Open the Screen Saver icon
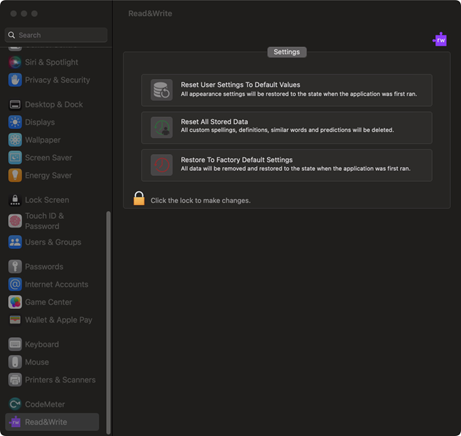Viewport: 461px width, 436px height. 15,158
